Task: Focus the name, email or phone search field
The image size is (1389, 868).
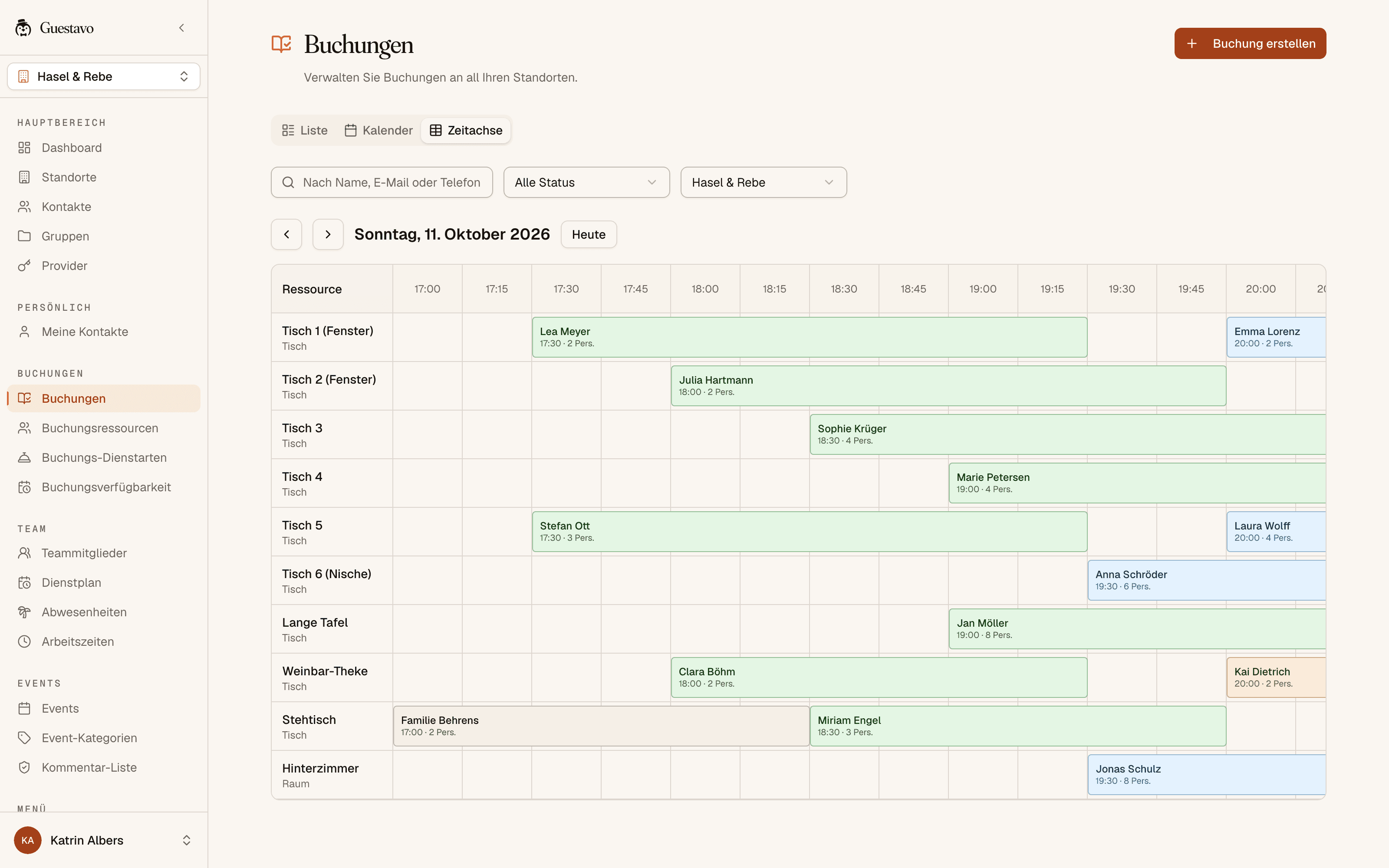Action: (x=382, y=183)
